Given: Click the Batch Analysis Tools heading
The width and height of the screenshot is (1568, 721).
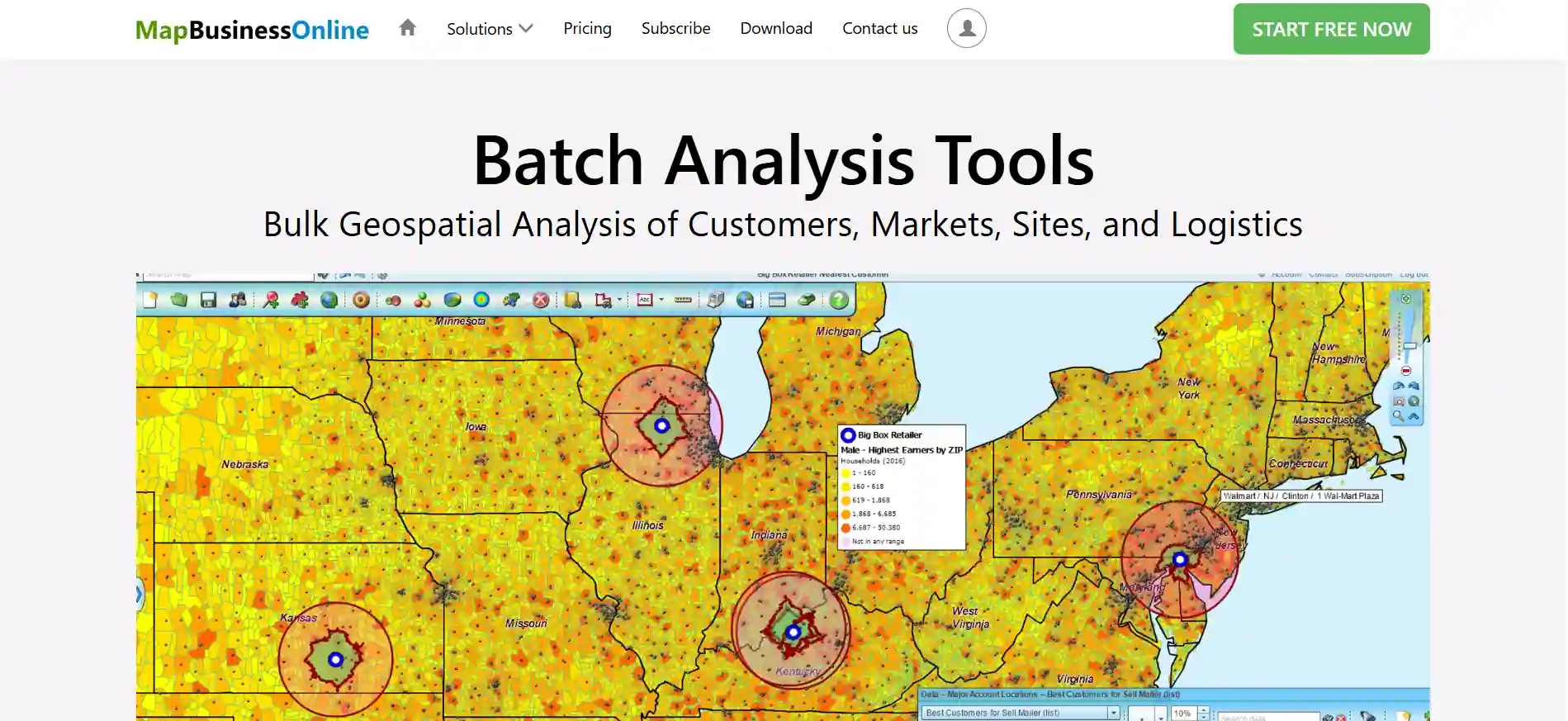Looking at the screenshot, I should point(784,160).
